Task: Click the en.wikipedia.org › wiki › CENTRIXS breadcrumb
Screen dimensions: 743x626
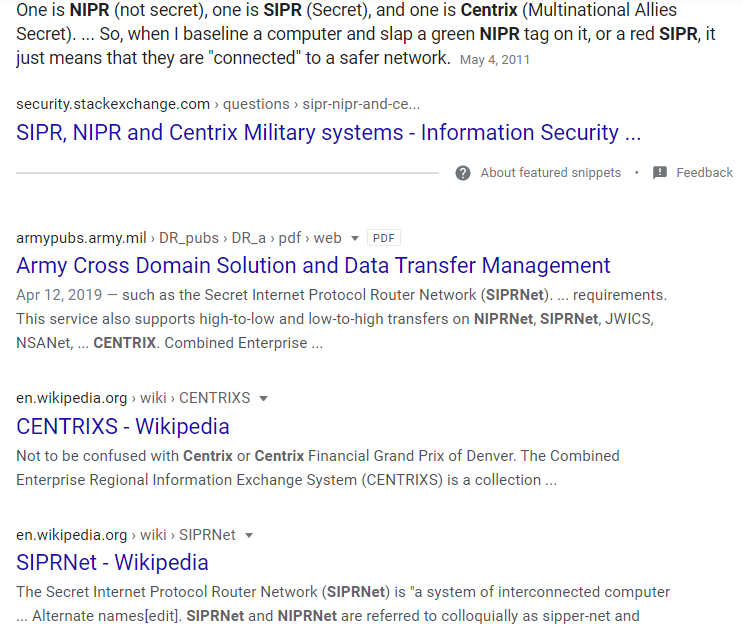Action: (133, 398)
